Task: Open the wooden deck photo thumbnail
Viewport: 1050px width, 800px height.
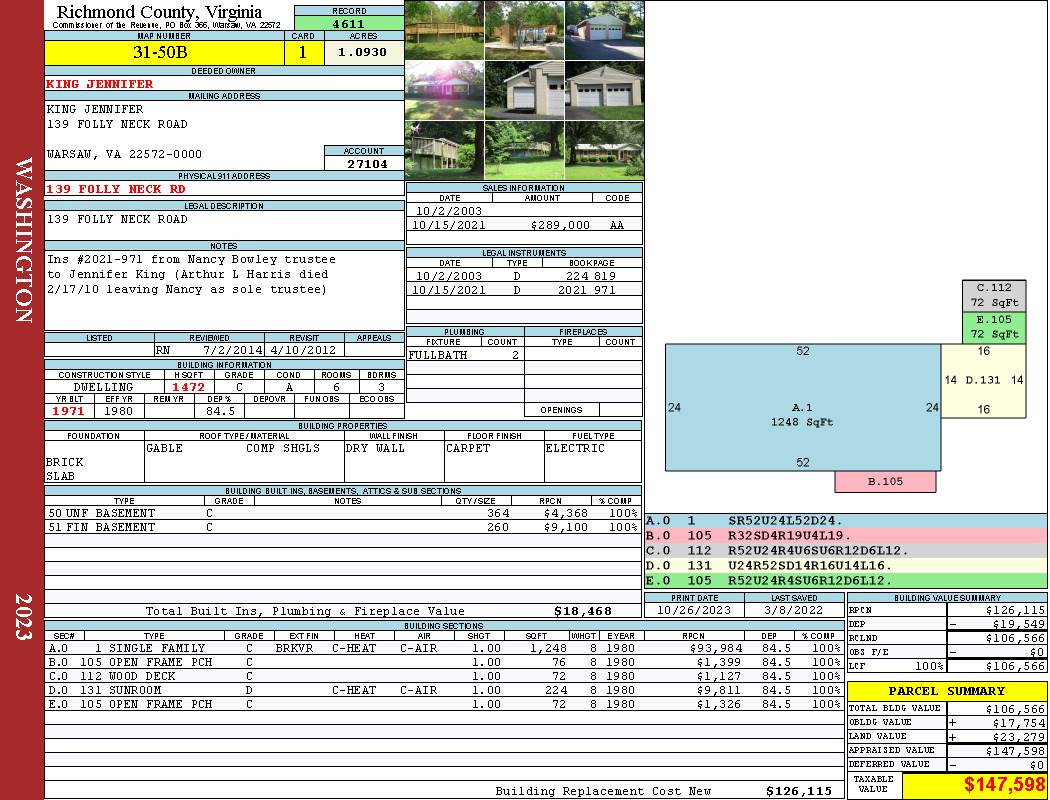Action: [444, 30]
